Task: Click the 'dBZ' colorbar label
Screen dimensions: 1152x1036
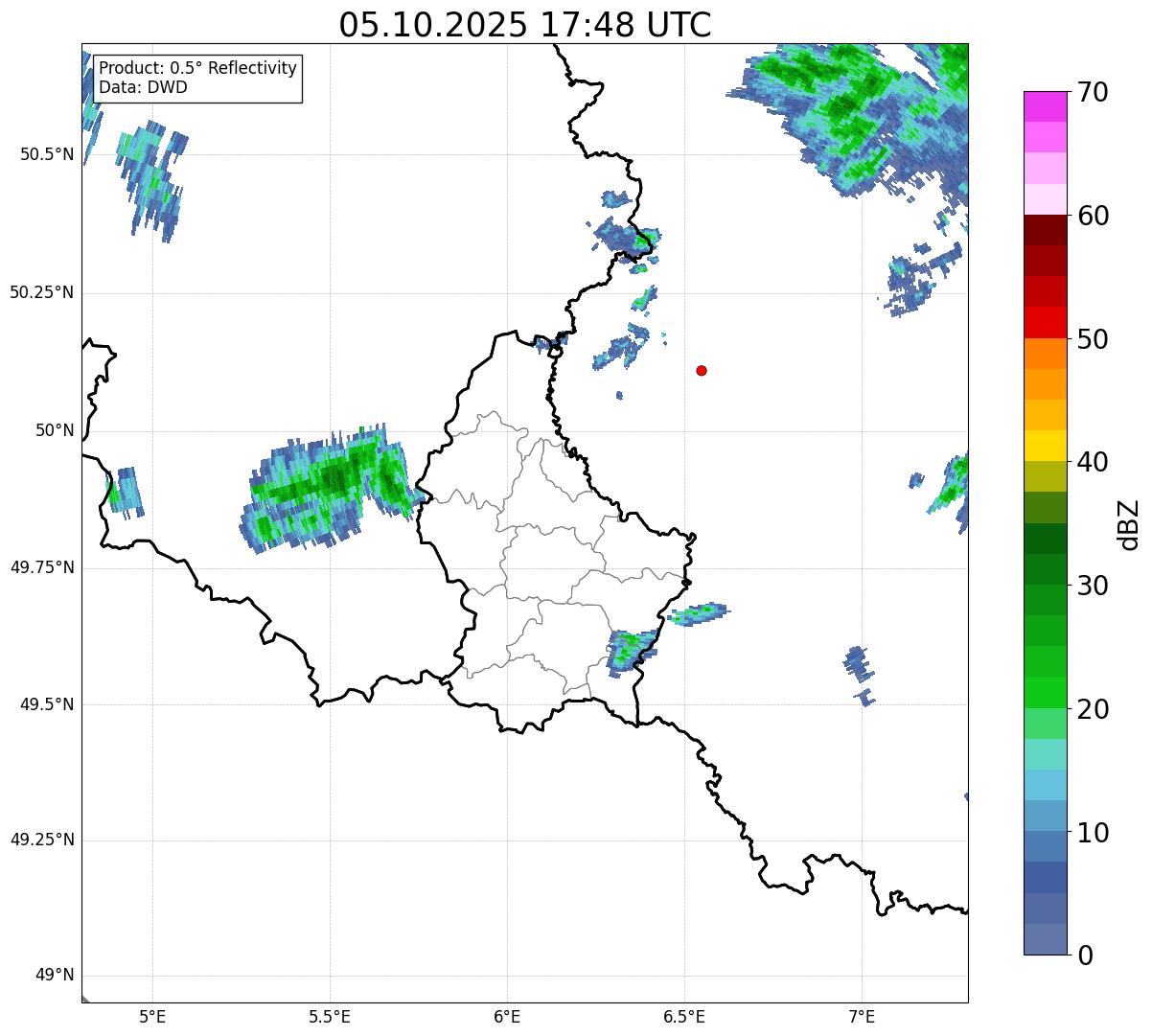Action: [1129, 523]
